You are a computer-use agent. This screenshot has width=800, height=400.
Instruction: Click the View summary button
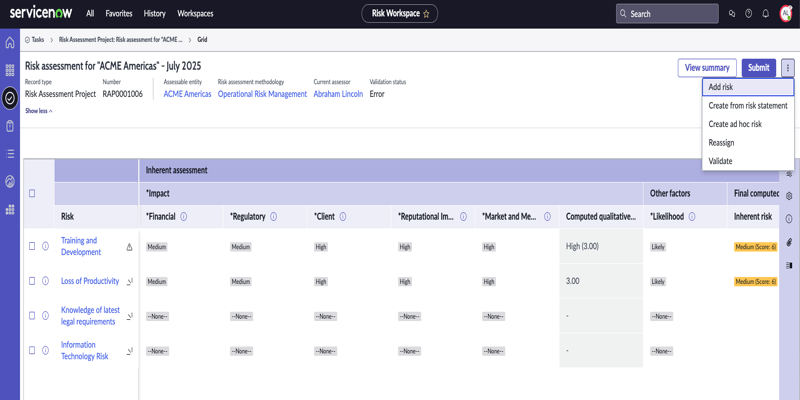point(707,68)
